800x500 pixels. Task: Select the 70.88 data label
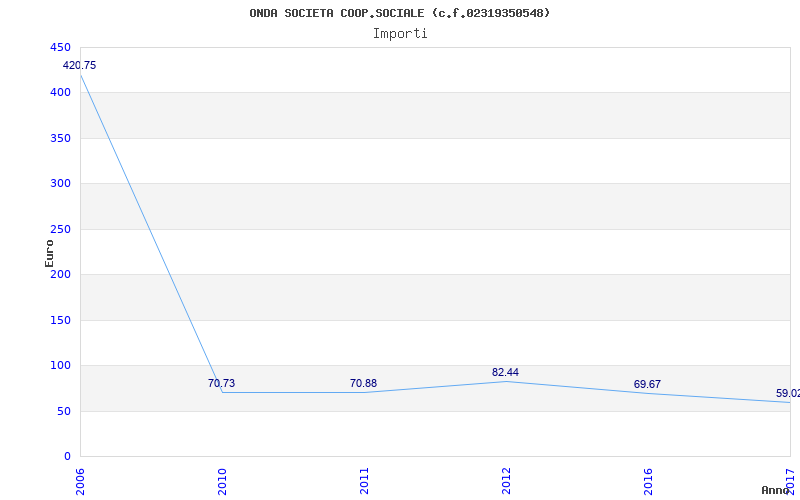(363, 383)
